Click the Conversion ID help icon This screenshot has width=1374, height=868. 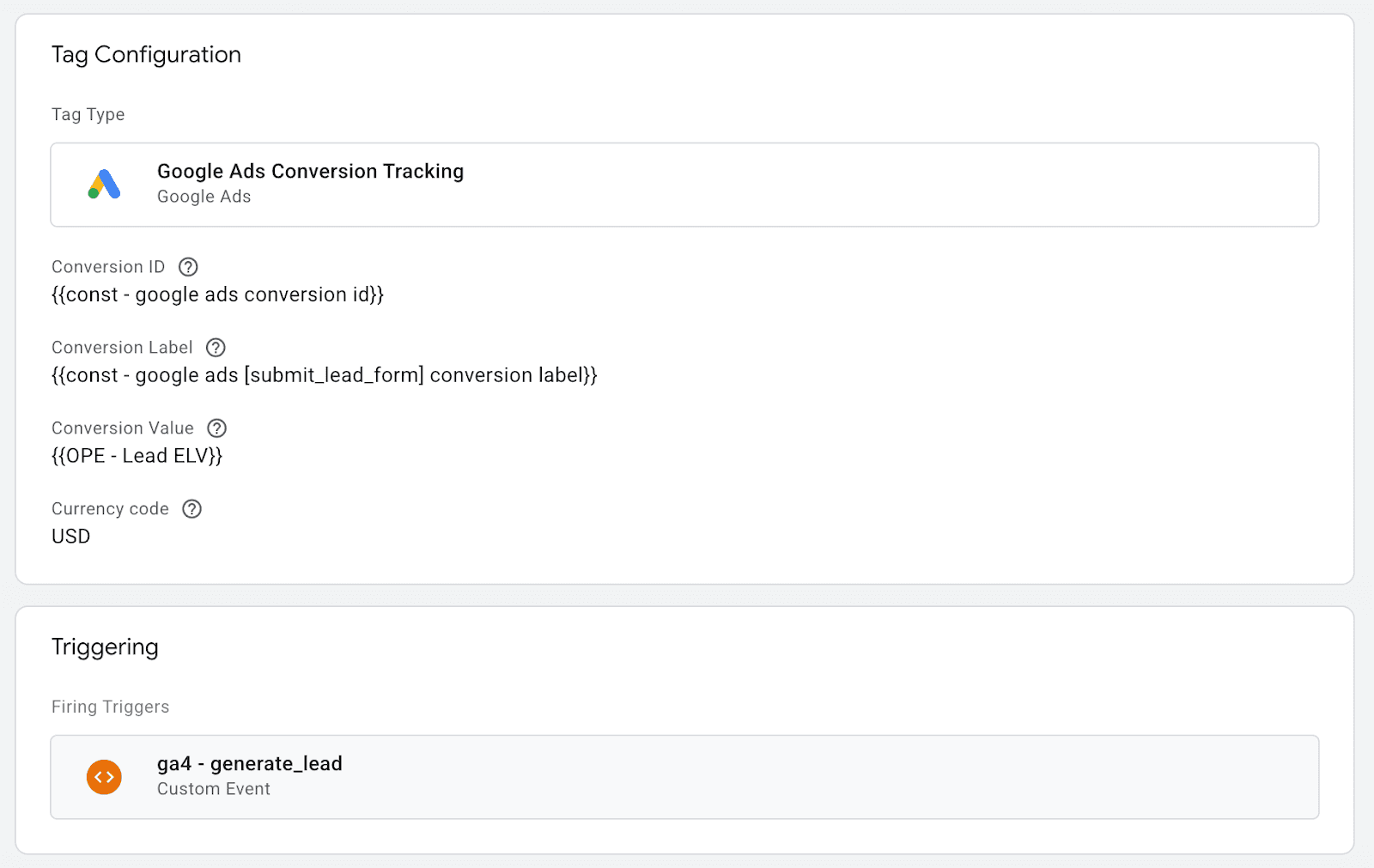188,267
